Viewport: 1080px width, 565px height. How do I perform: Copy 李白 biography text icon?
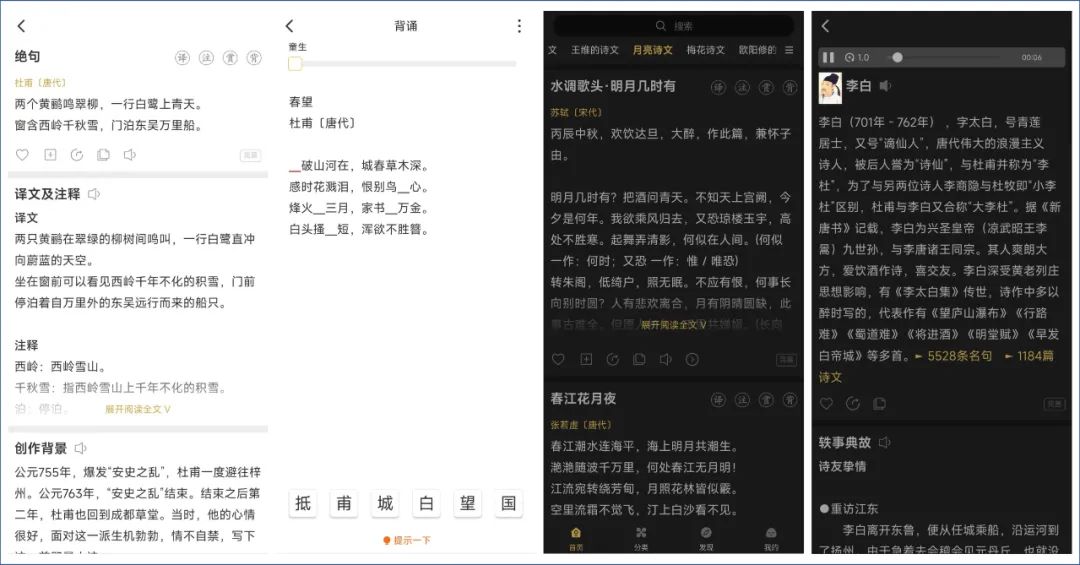tap(880, 404)
